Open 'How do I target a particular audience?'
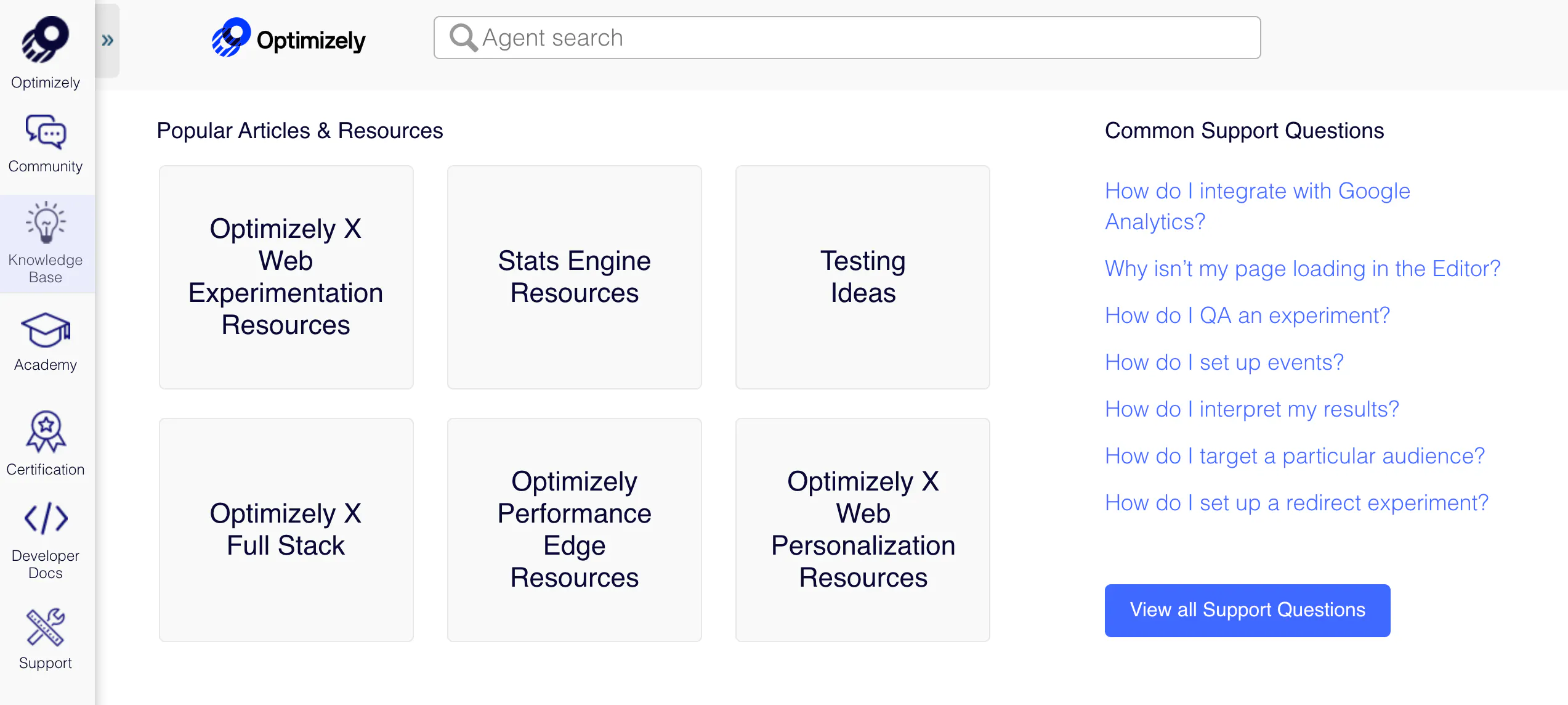Image resolution: width=1568 pixels, height=705 pixels. pyautogui.click(x=1295, y=456)
